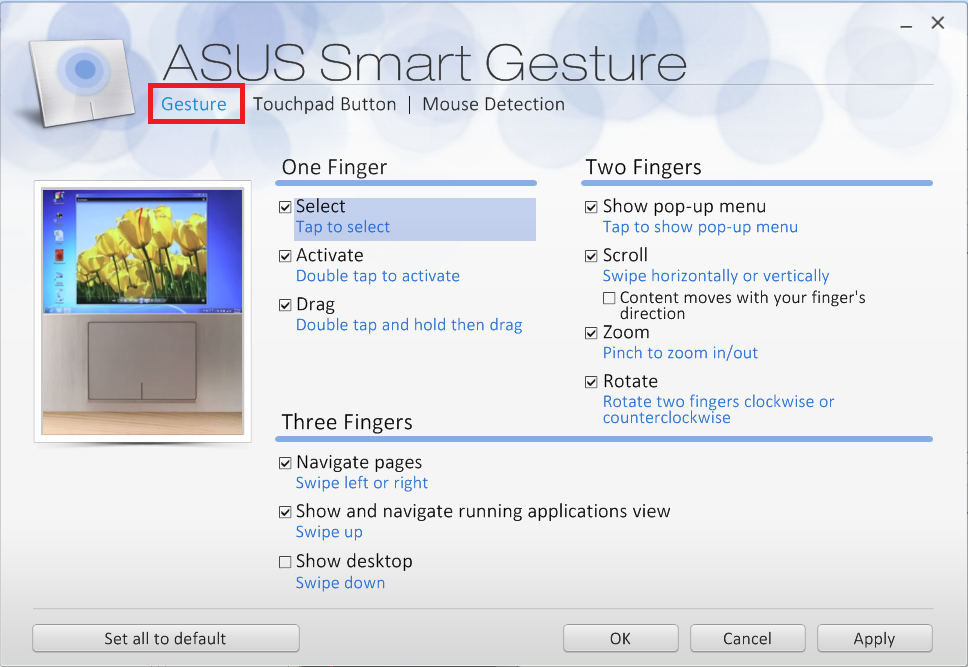Toggle the Zoom checkbox
Image resolution: width=968 pixels, height=667 pixels.
(591, 333)
